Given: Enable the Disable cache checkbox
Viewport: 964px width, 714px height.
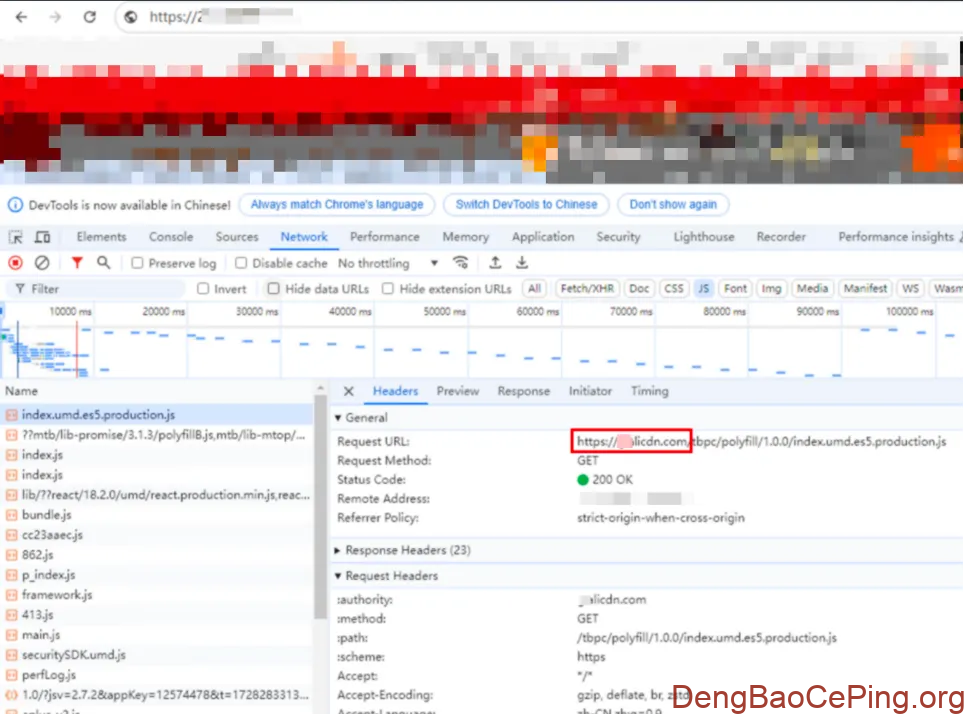Looking at the screenshot, I should pos(242,264).
